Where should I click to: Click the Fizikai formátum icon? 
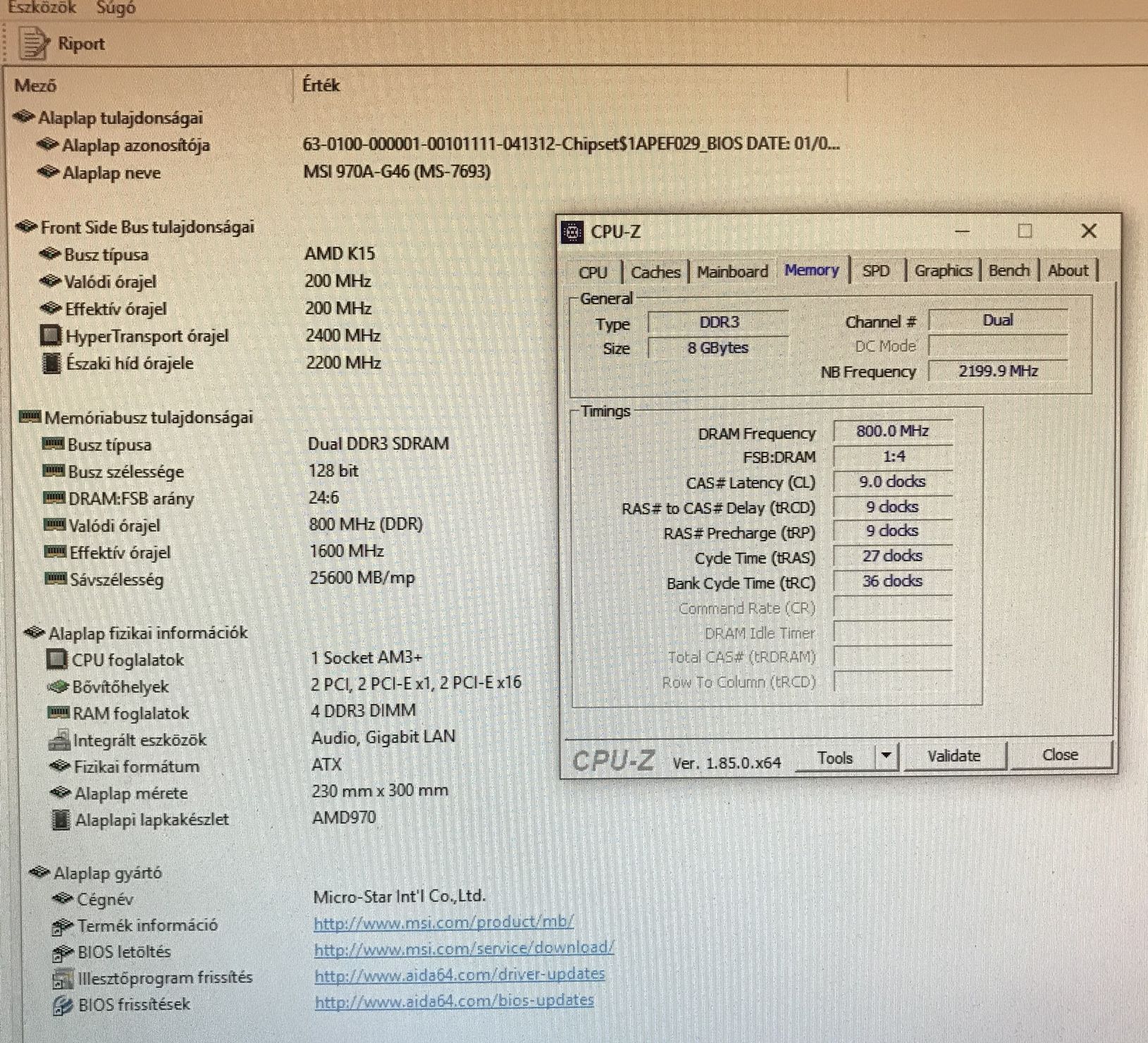(x=61, y=766)
